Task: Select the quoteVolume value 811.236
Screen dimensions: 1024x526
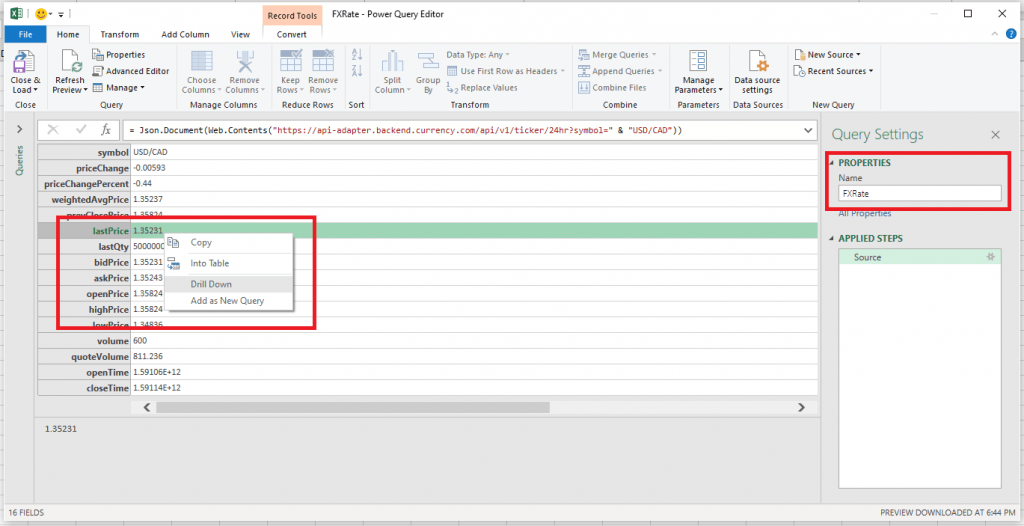Action: (148, 357)
